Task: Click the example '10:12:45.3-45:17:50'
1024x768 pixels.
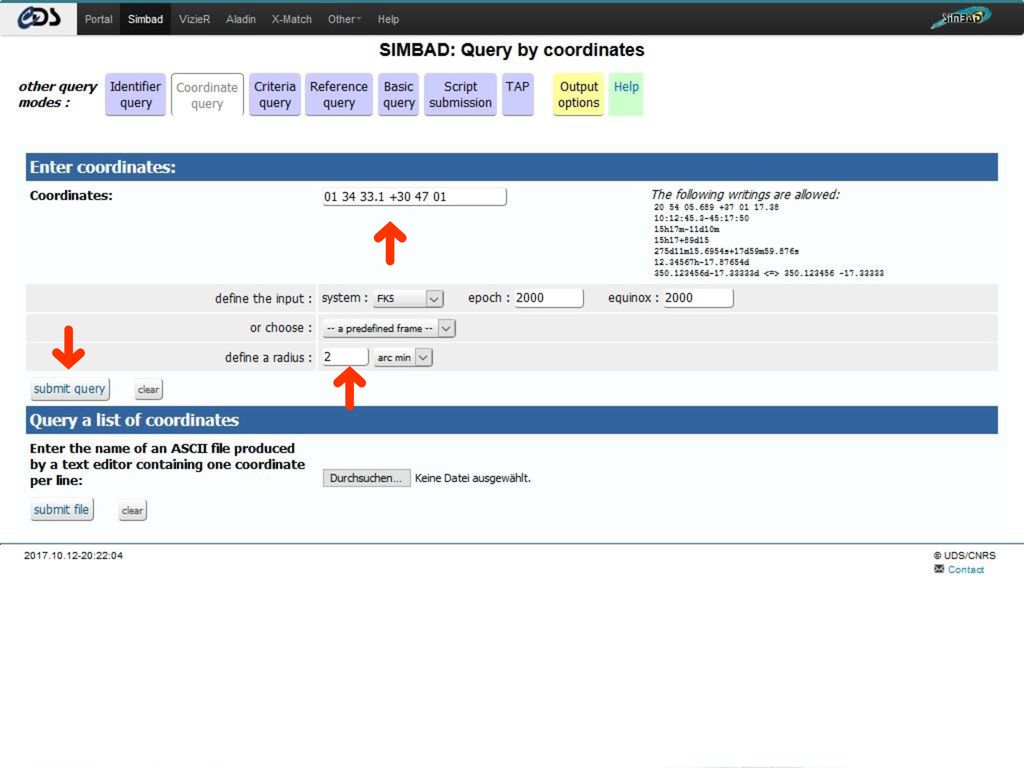Action: (701, 218)
